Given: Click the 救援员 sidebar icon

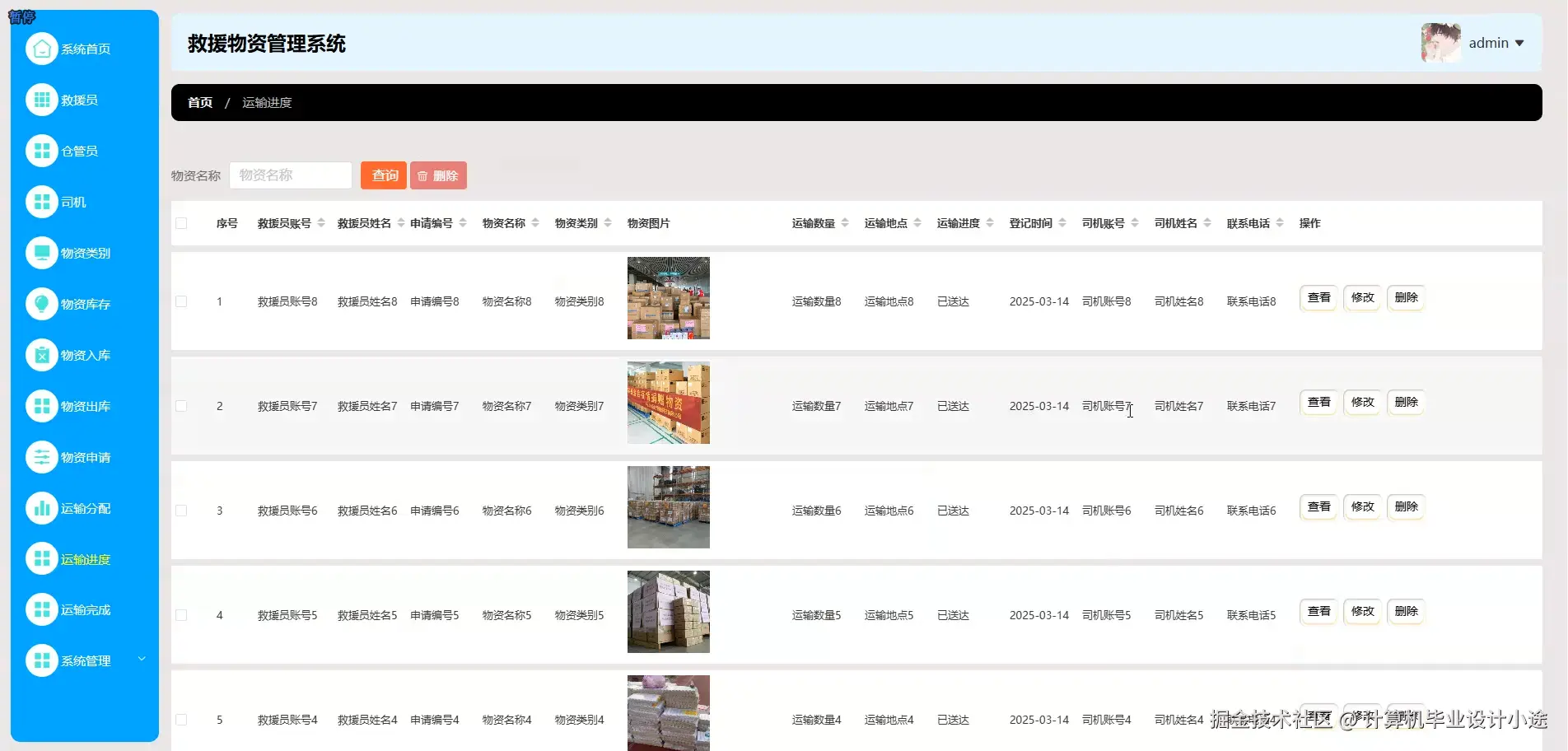Looking at the screenshot, I should (x=42, y=100).
